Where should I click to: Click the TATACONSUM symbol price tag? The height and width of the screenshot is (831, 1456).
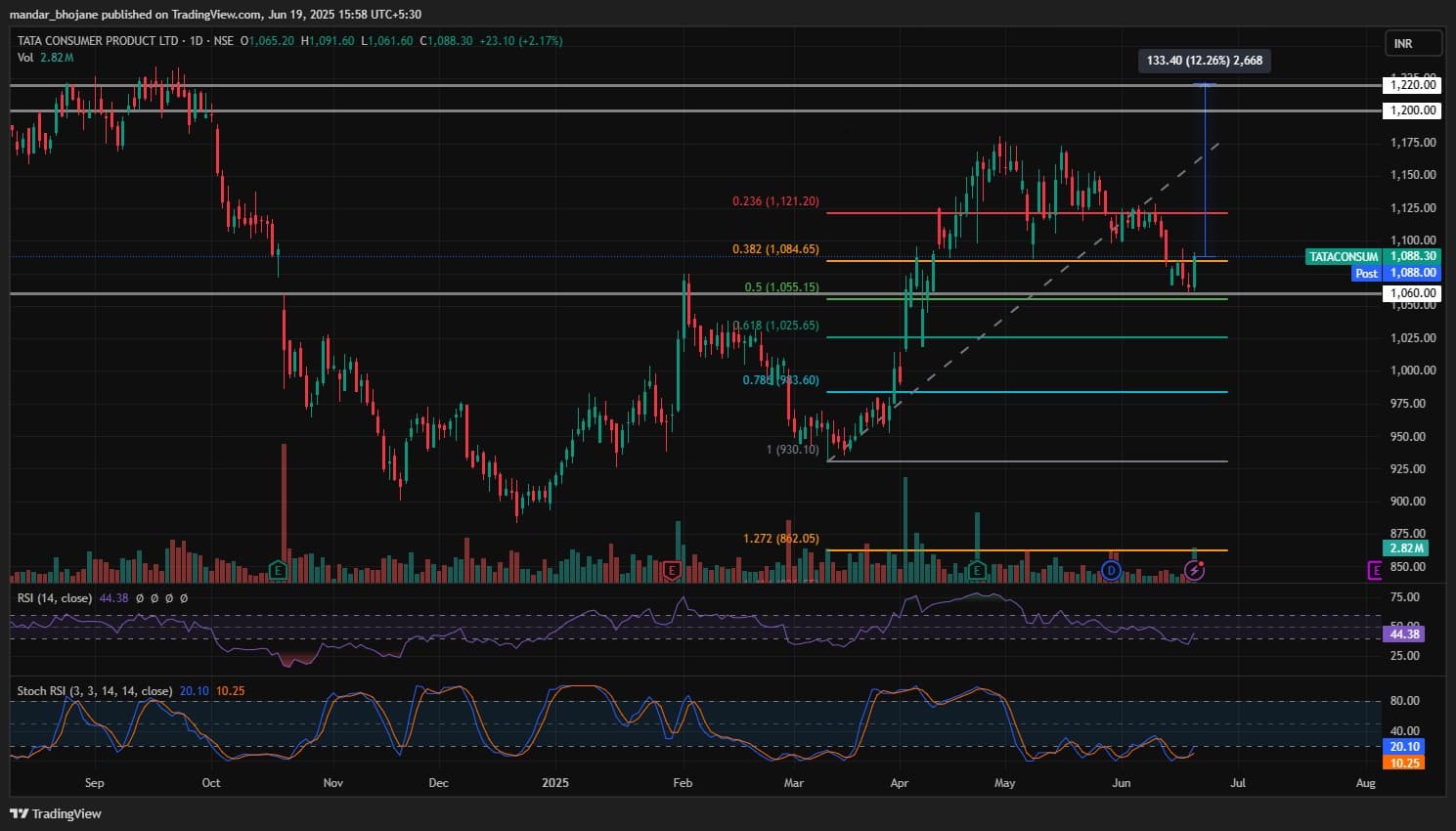click(1344, 257)
